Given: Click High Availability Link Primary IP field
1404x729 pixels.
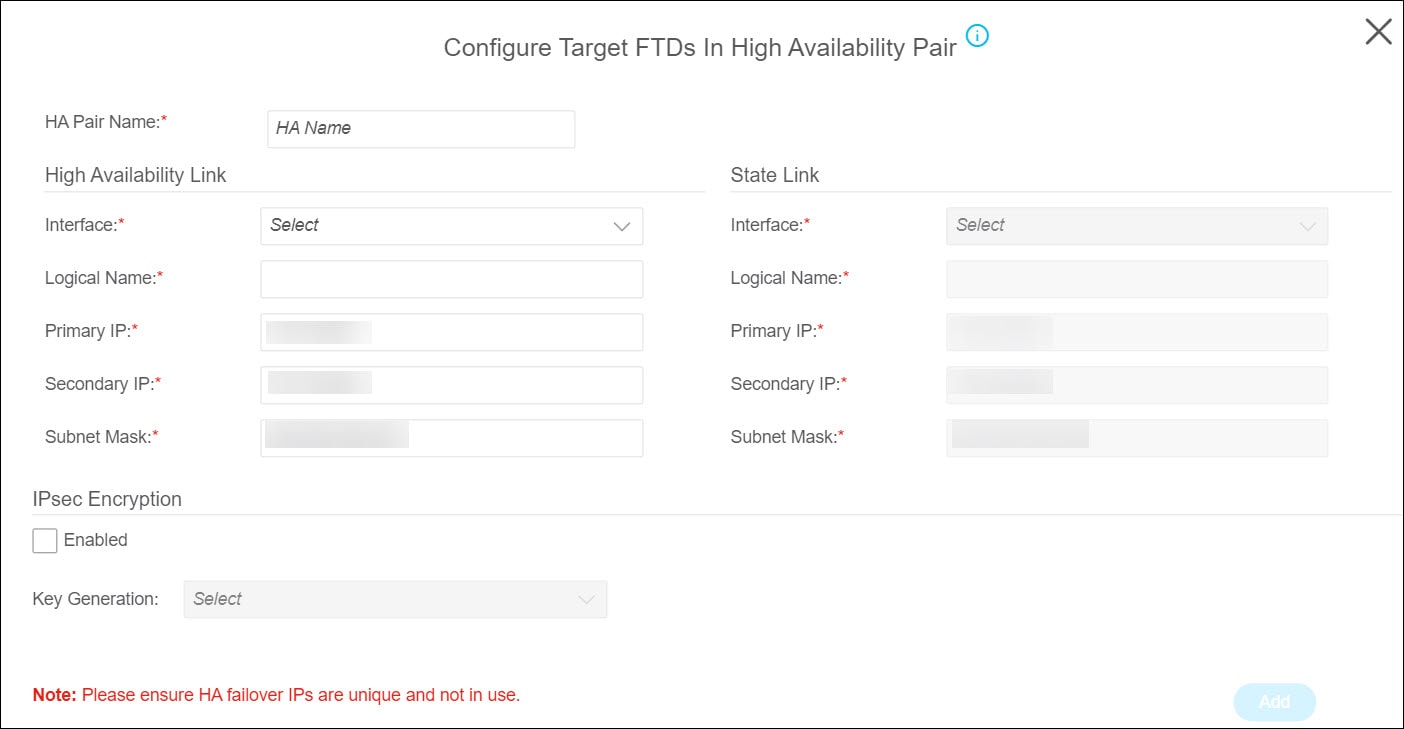Looking at the screenshot, I should [x=451, y=332].
